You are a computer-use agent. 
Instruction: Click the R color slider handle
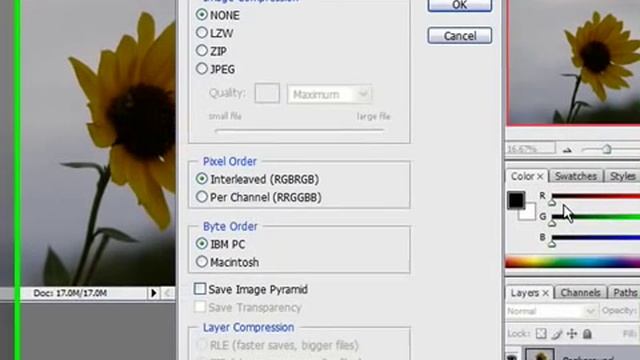pyautogui.click(x=552, y=202)
